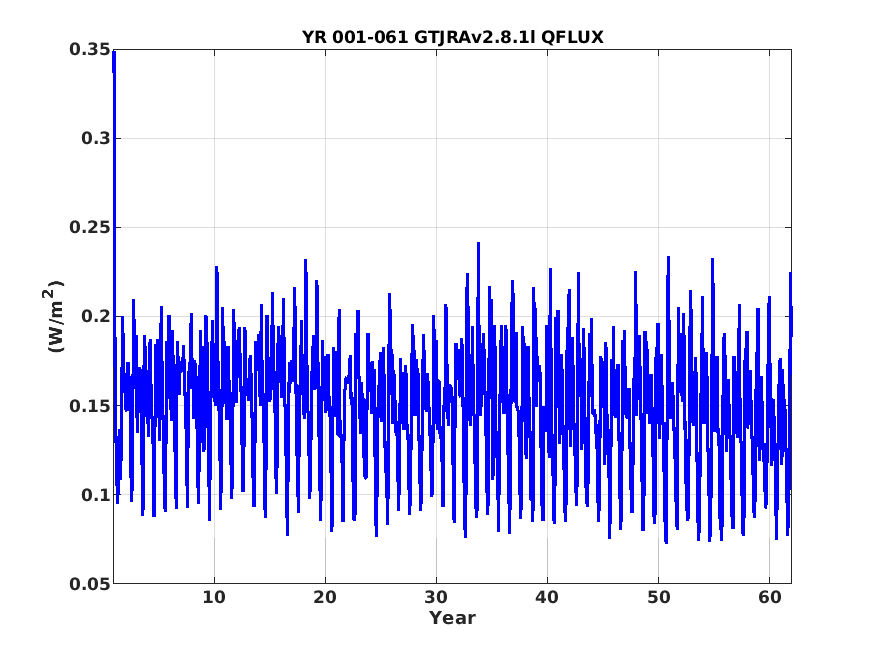
Task: Click x-axis tick label '60'
Action: (769, 597)
